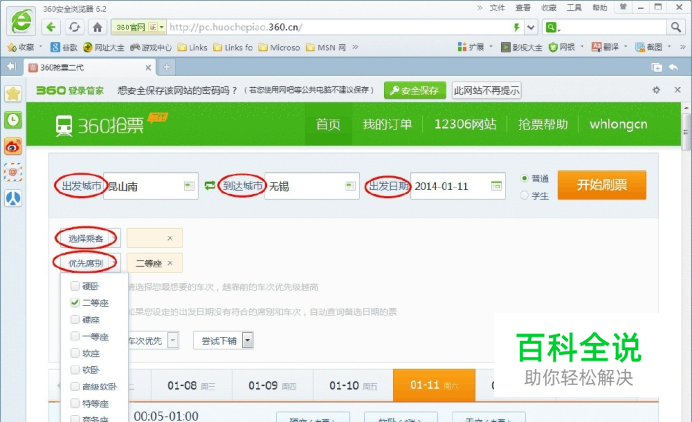692x422 pixels.
Task: Select the 学生 ticket radio button
Action: click(524, 195)
